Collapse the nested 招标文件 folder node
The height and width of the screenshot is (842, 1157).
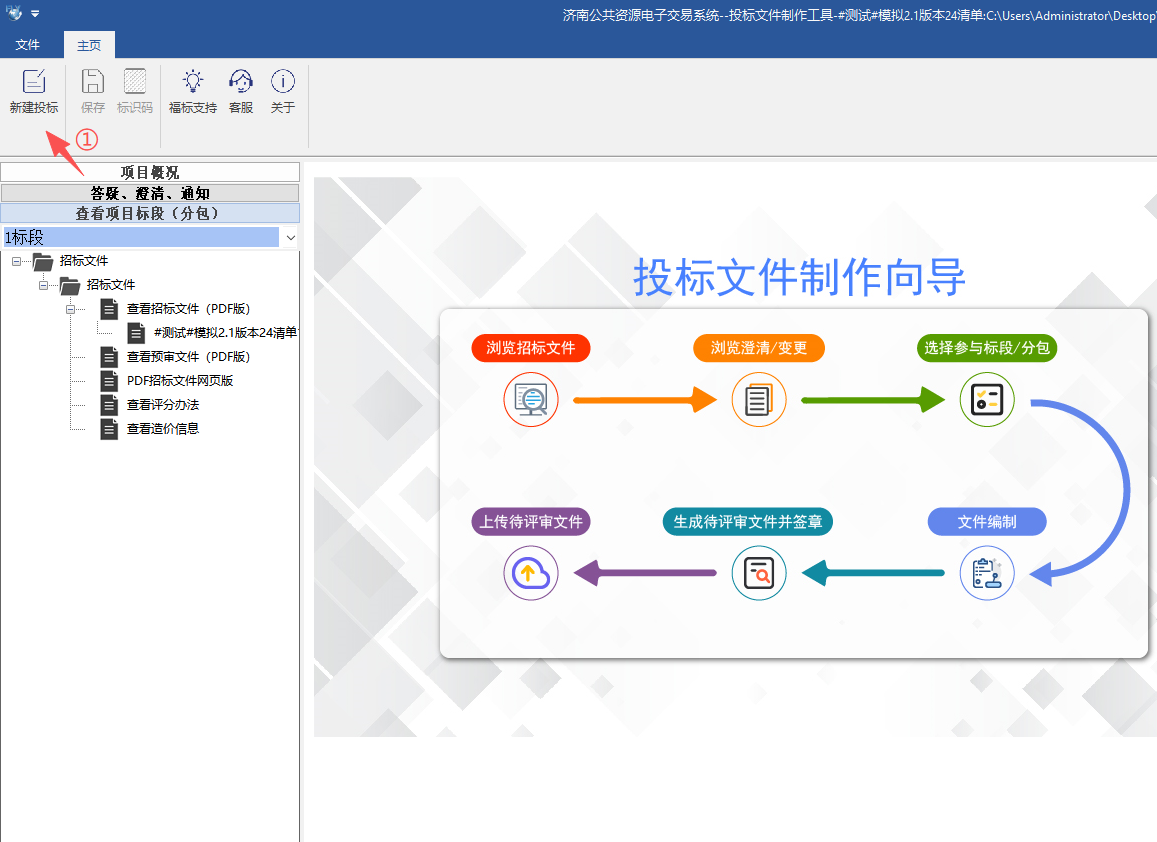click(43, 285)
